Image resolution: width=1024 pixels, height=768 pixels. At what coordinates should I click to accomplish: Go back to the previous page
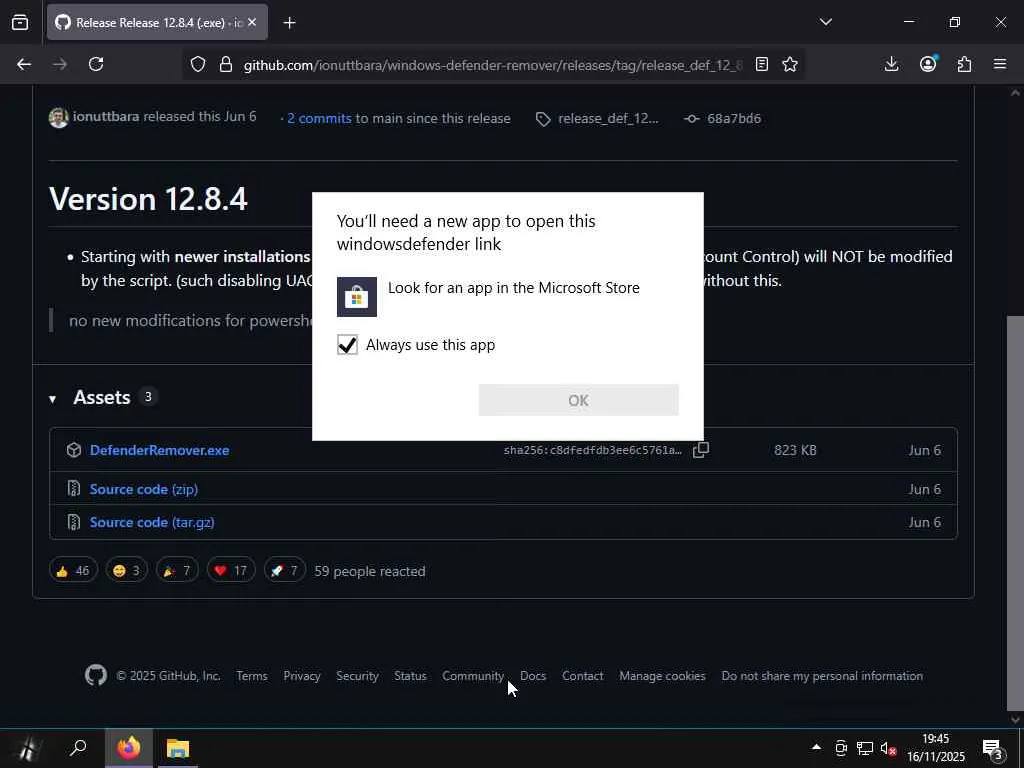pyautogui.click(x=24, y=64)
